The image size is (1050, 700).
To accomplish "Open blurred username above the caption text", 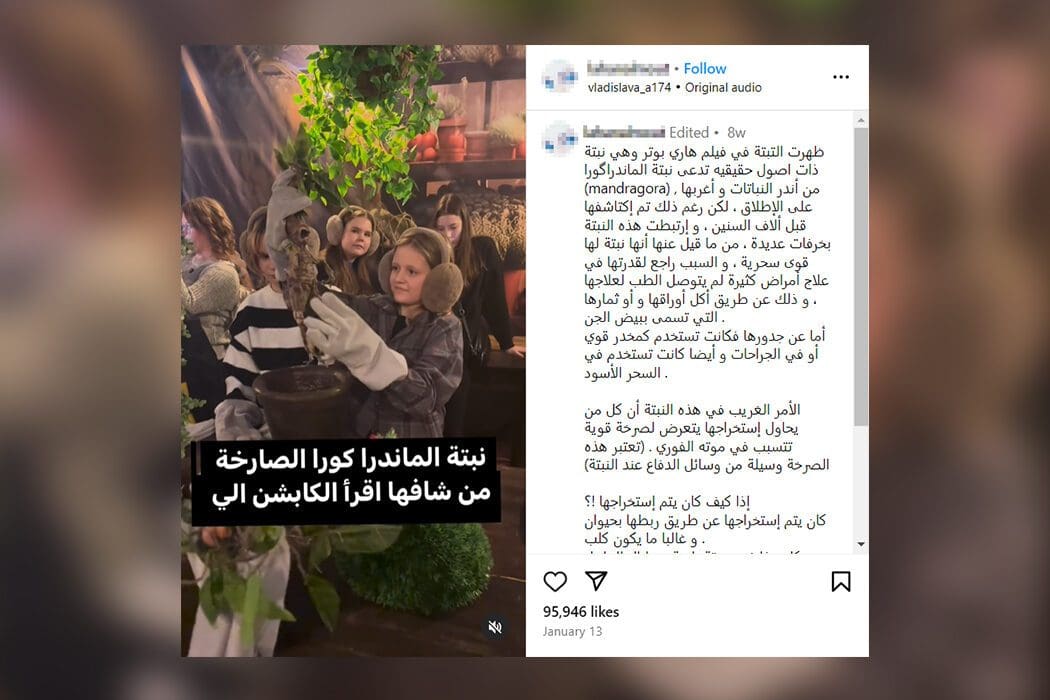I will pos(623,132).
